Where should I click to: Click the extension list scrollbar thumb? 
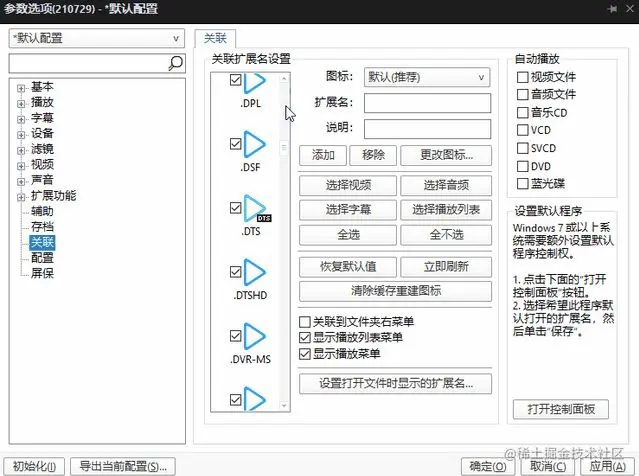coord(284,148)
